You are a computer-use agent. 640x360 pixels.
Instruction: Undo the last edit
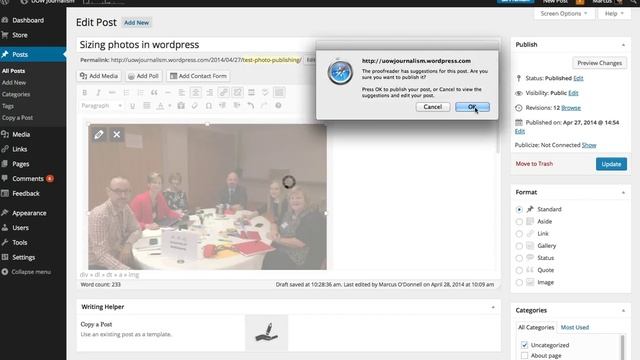(x=251, y=106)
